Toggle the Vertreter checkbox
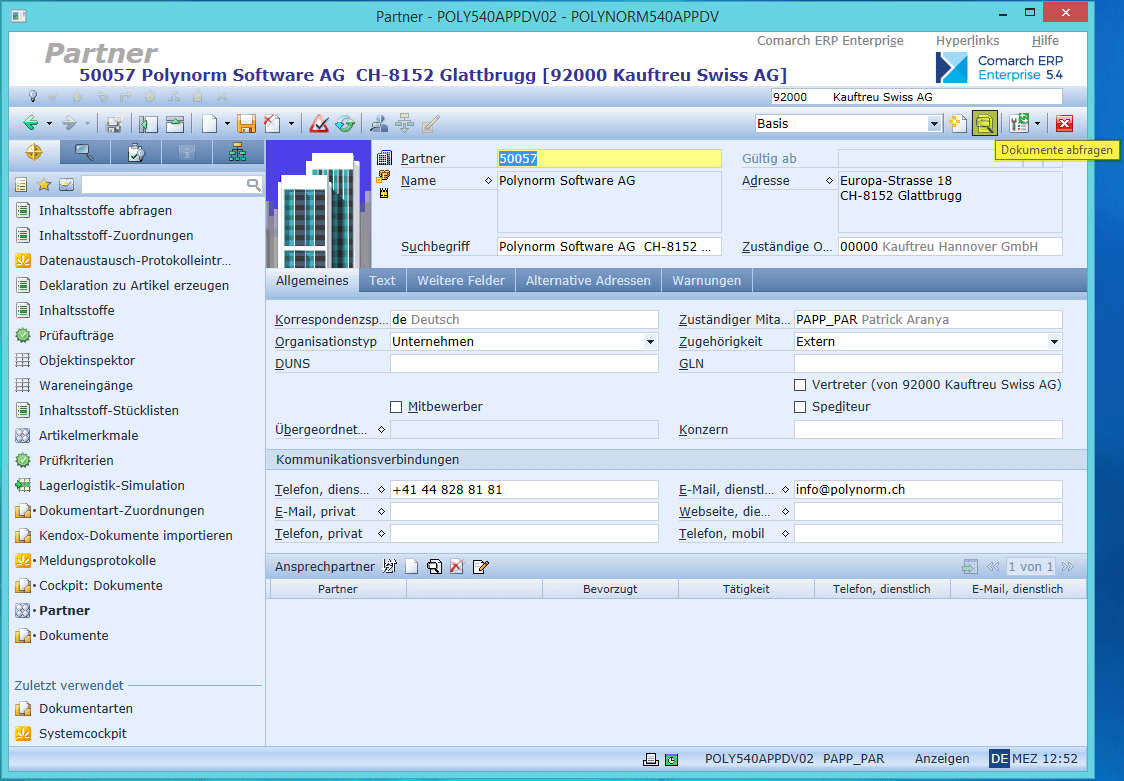The height and width of the screenshot is (781, 1124). click(800, 385)
